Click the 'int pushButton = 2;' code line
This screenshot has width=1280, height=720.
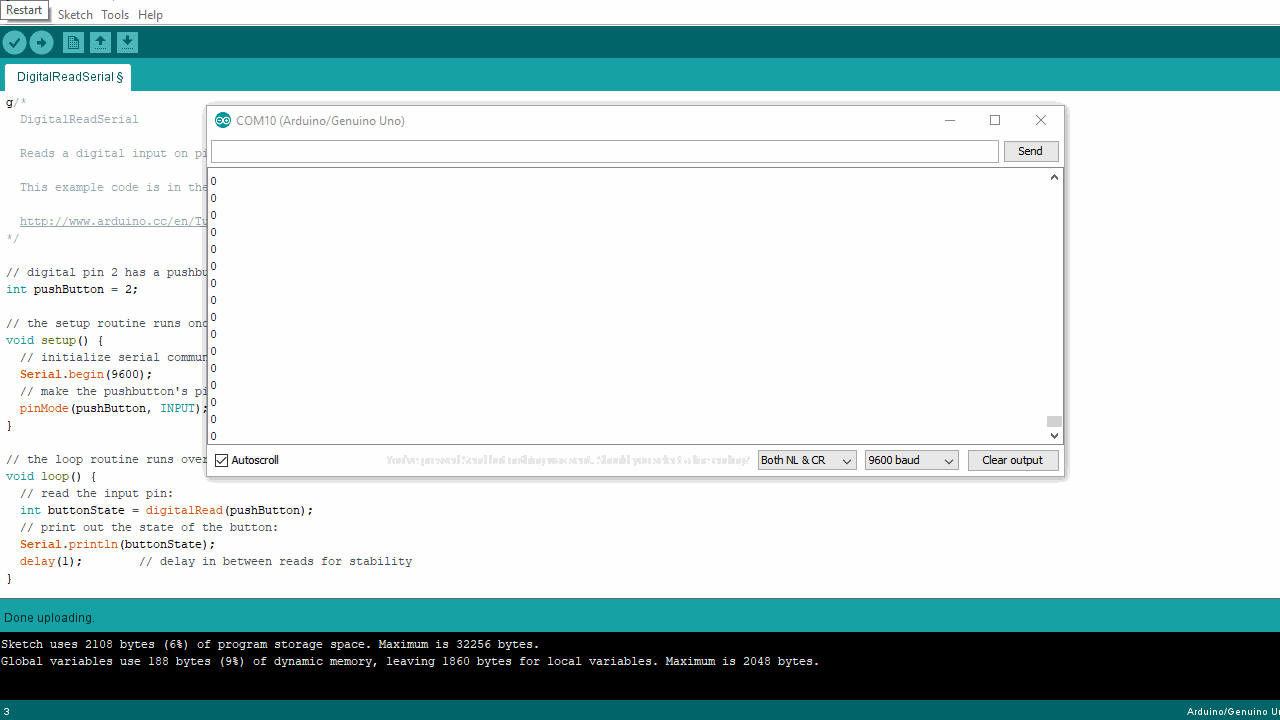(x=72, y=290)
